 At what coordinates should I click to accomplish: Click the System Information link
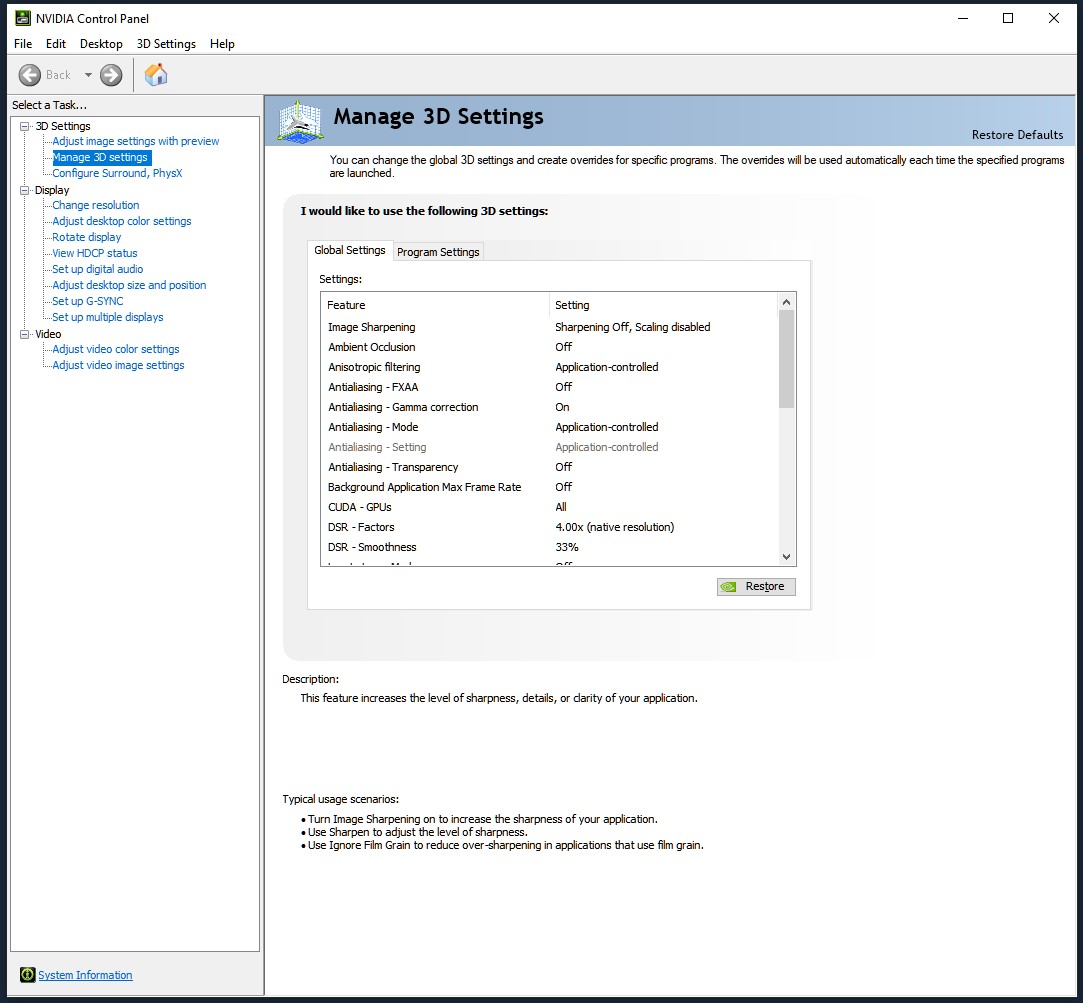[x=85, y=975]
